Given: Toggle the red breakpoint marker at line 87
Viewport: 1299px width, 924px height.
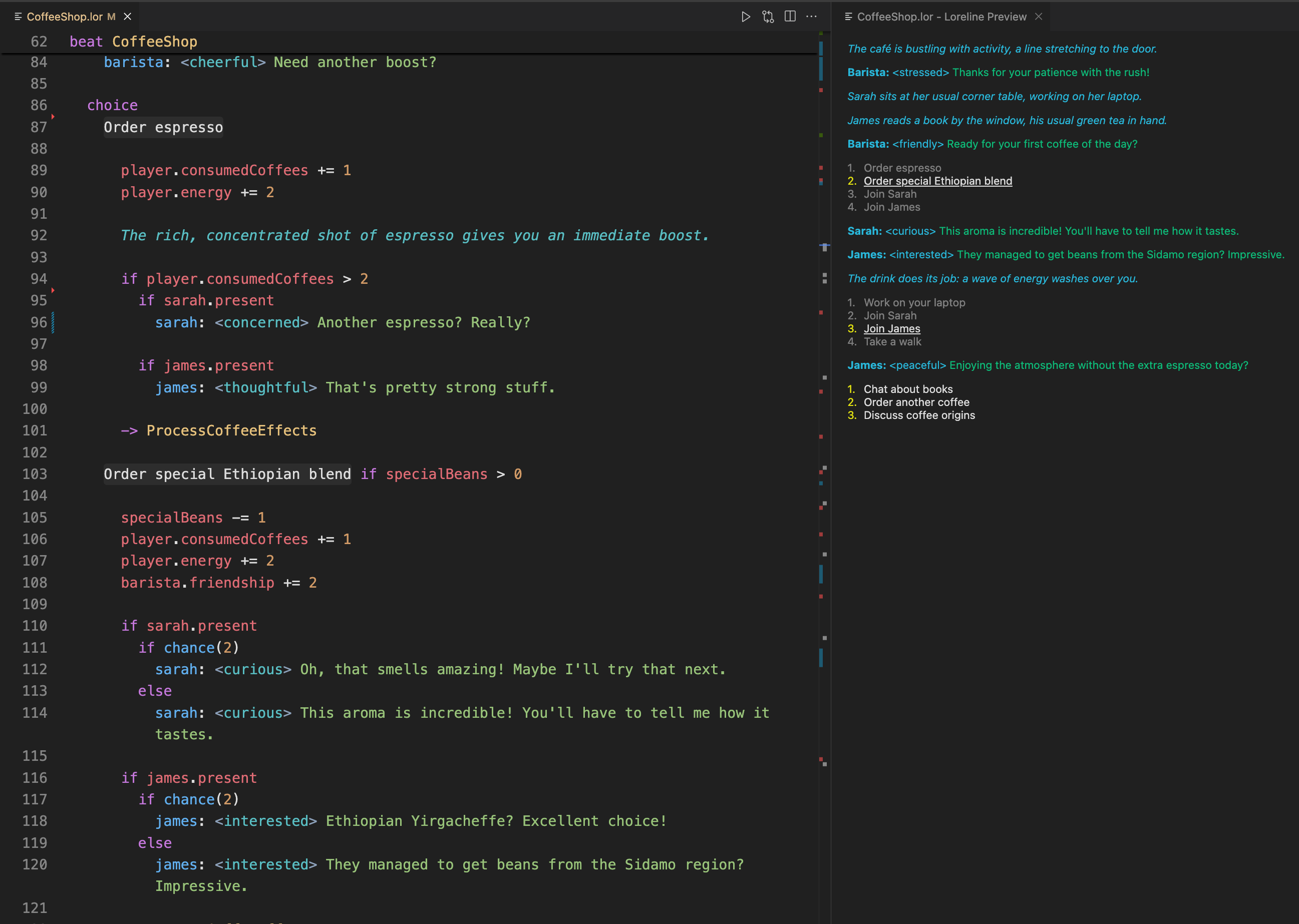Looking at the screenshot, I should pyautogui.click(x=53, y=116).
